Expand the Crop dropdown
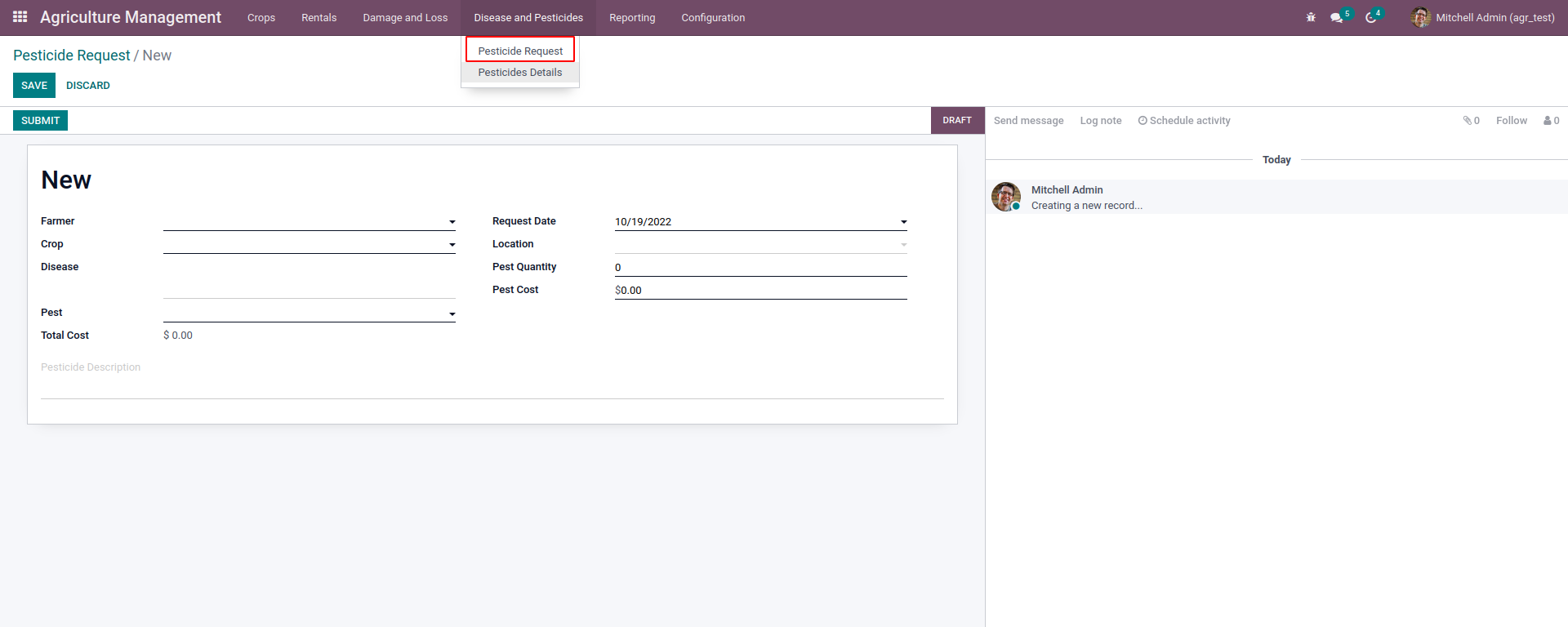Image resolution: width=1568 pixels, height=627 pixels. coord(452,245)
